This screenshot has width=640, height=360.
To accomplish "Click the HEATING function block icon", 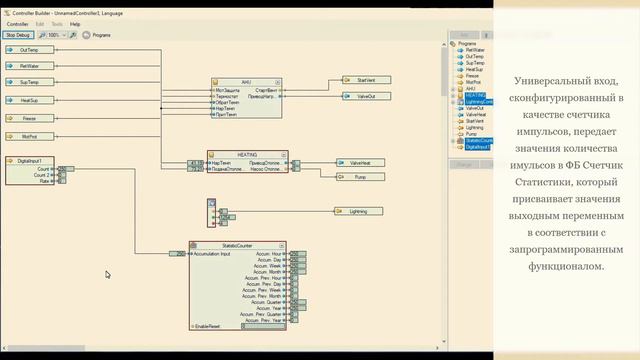I will [211, 155].
